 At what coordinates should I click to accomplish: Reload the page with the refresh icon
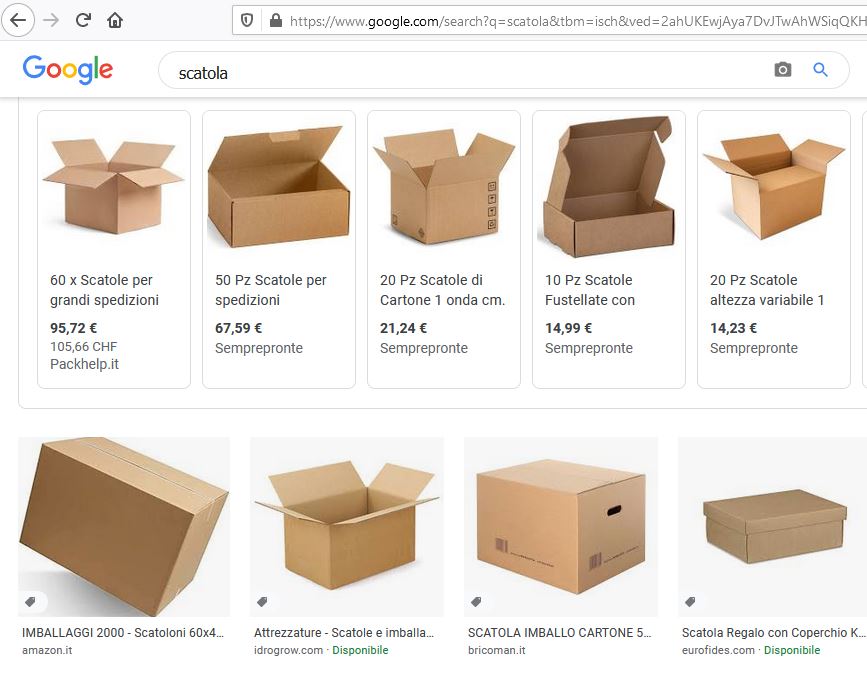[83, 20]
